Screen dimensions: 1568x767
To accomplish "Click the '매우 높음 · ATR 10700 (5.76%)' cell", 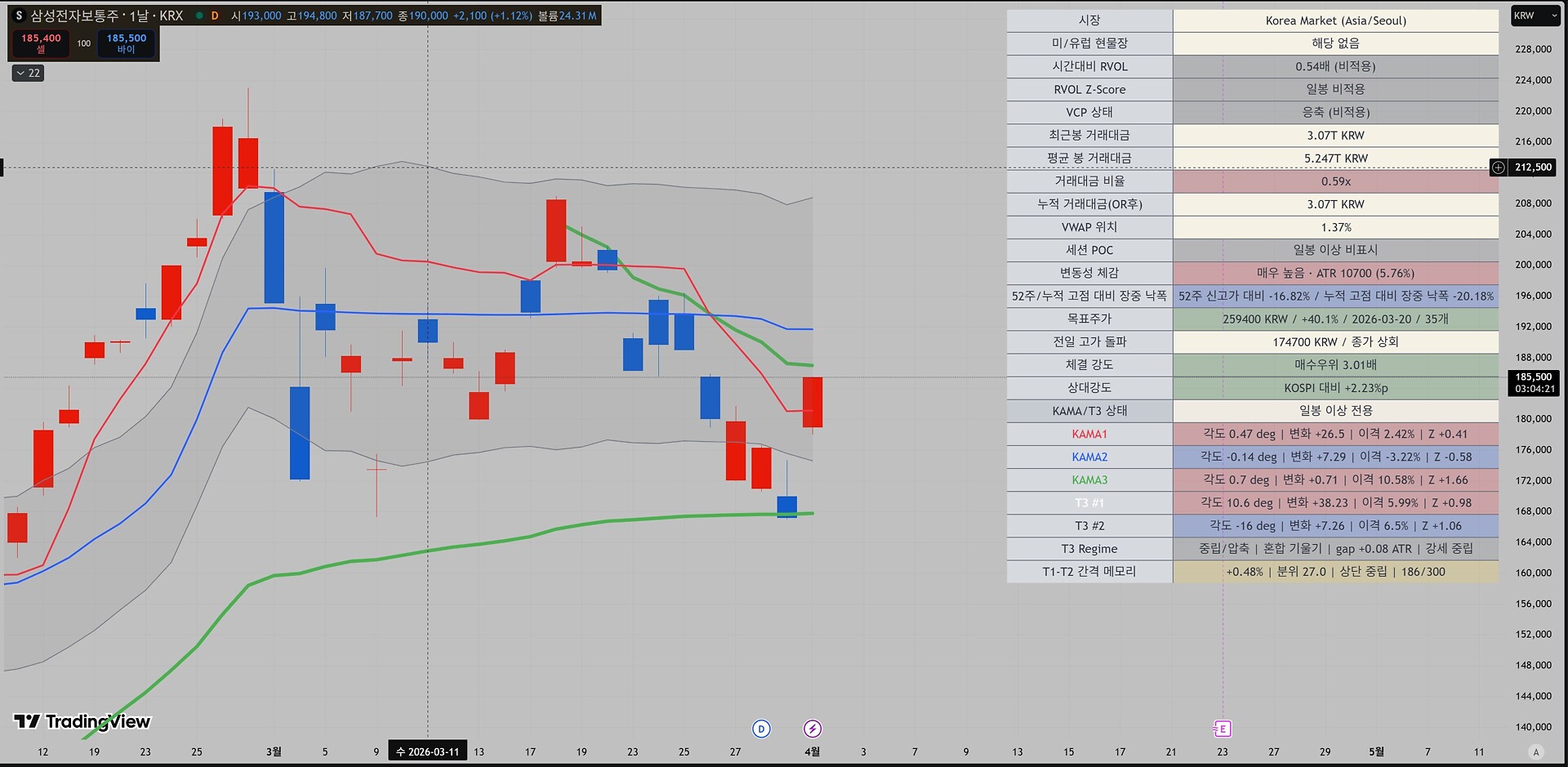I will (x=1336, y=273).
